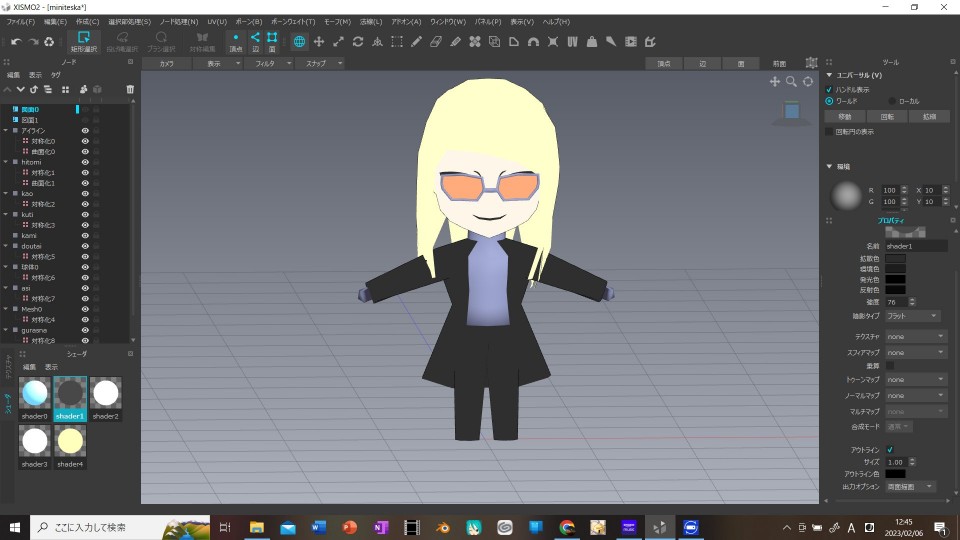Uncheck the ハンドル表示 checkbox

point(829,89)
